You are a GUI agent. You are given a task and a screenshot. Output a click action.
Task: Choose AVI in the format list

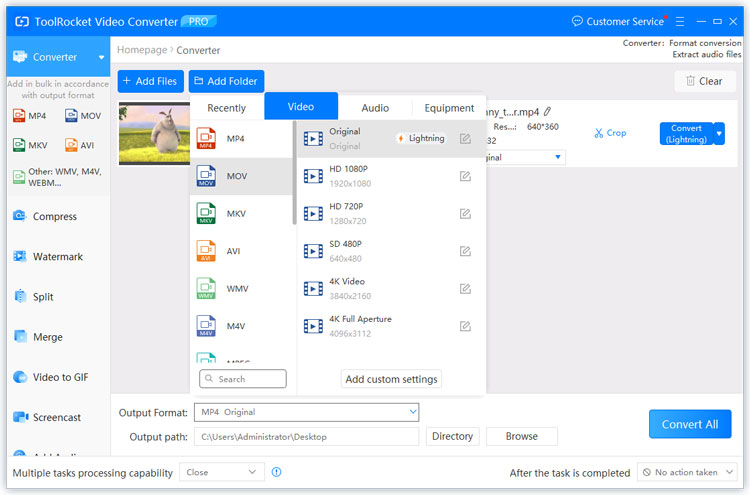point(241,251)
